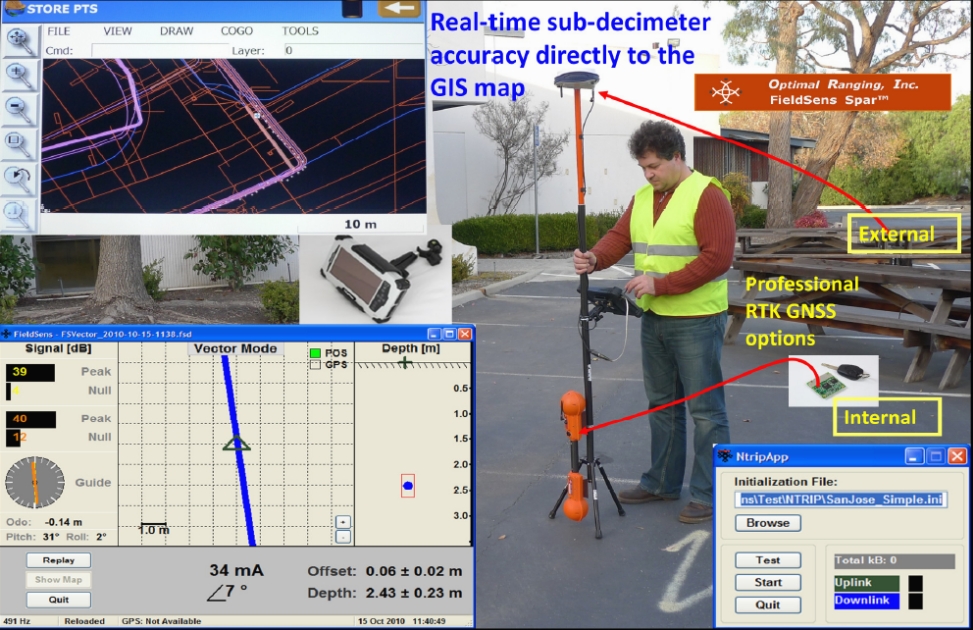Viewport: 973px width, 630px height.
Task: Close the NtripApp window
Action: pyautogui.click(x=957, y=456)
